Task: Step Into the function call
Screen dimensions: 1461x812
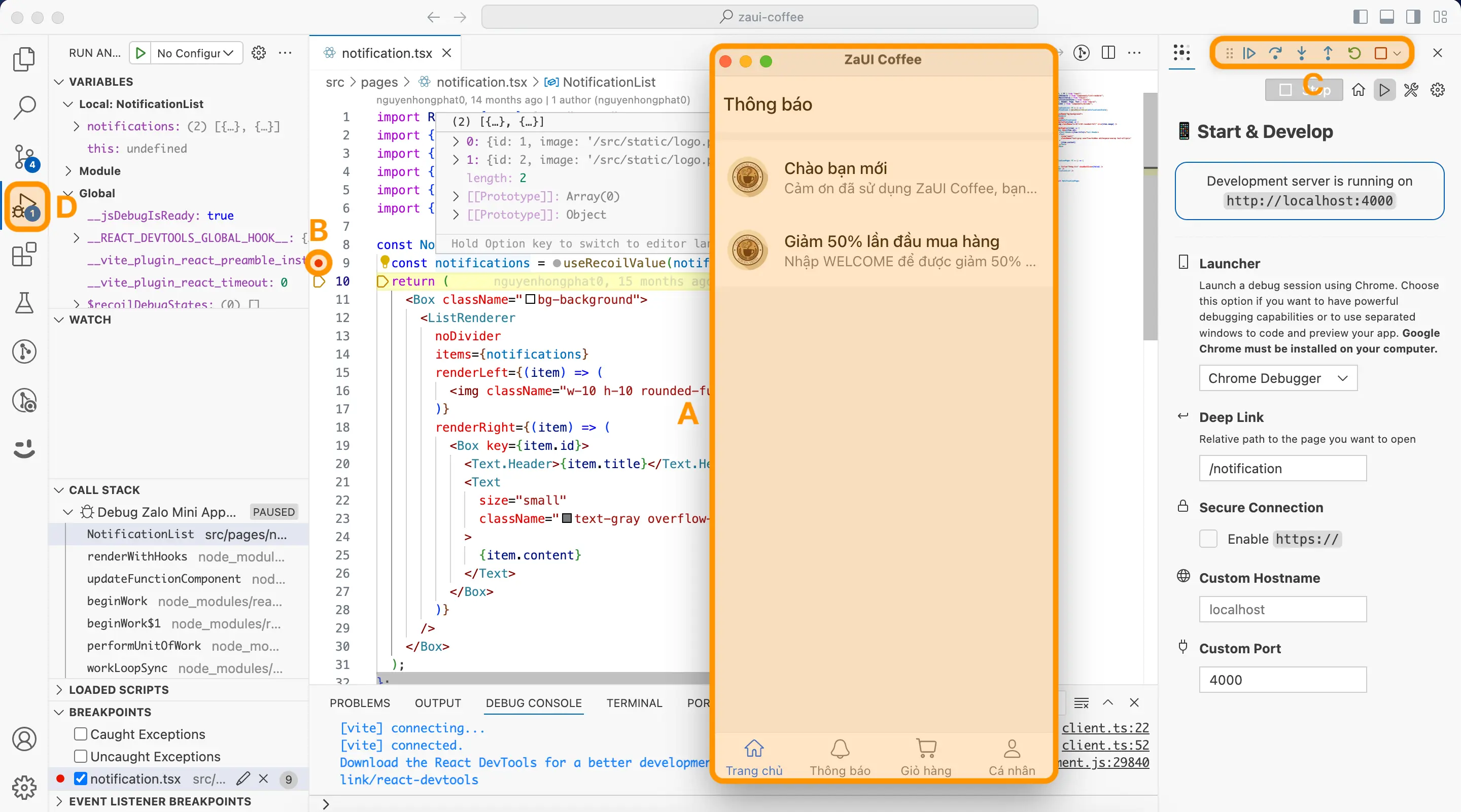Action: click(x=1302, y=53)
